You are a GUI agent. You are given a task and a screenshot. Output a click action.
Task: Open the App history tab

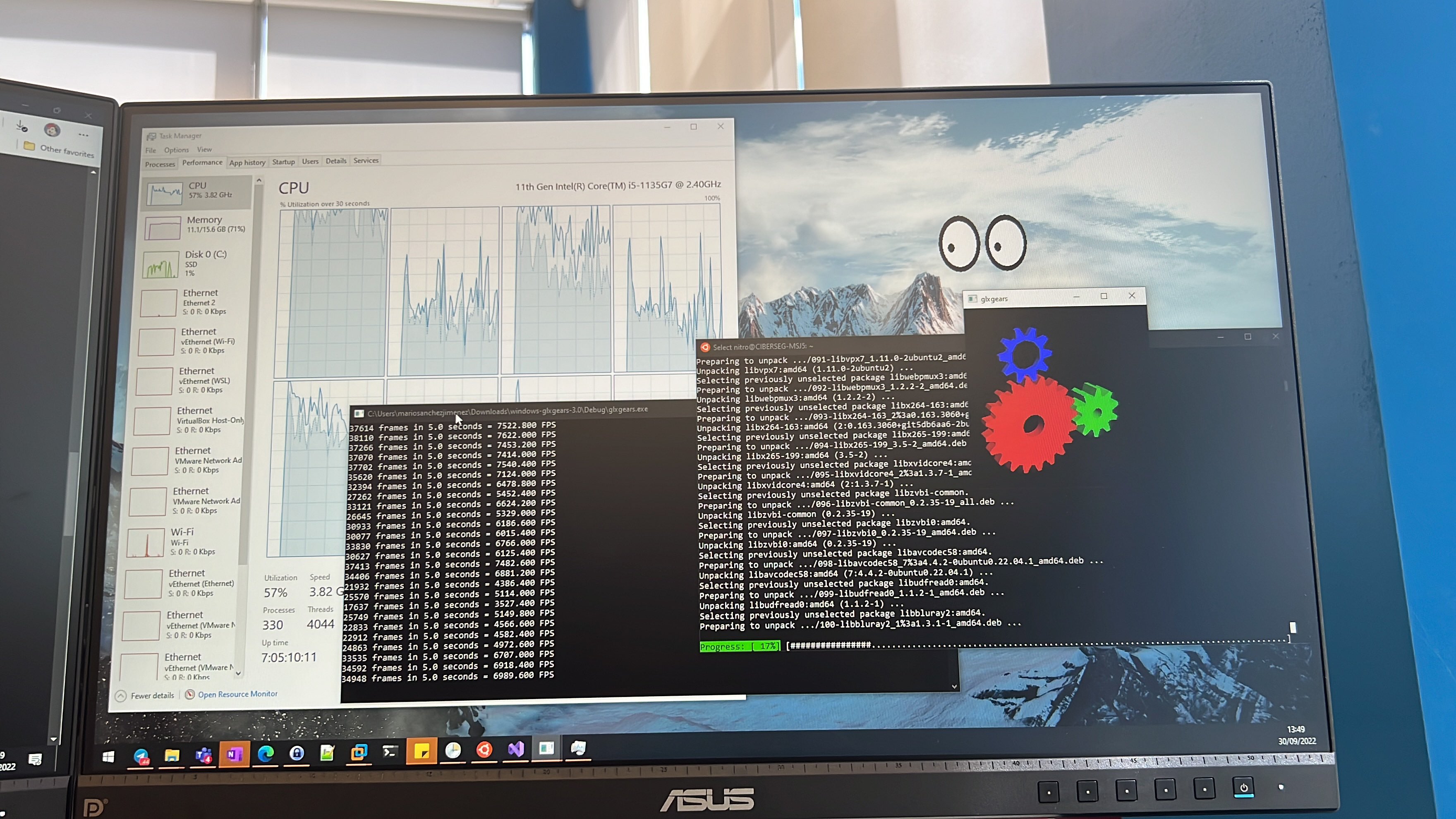tap(247, 163)
